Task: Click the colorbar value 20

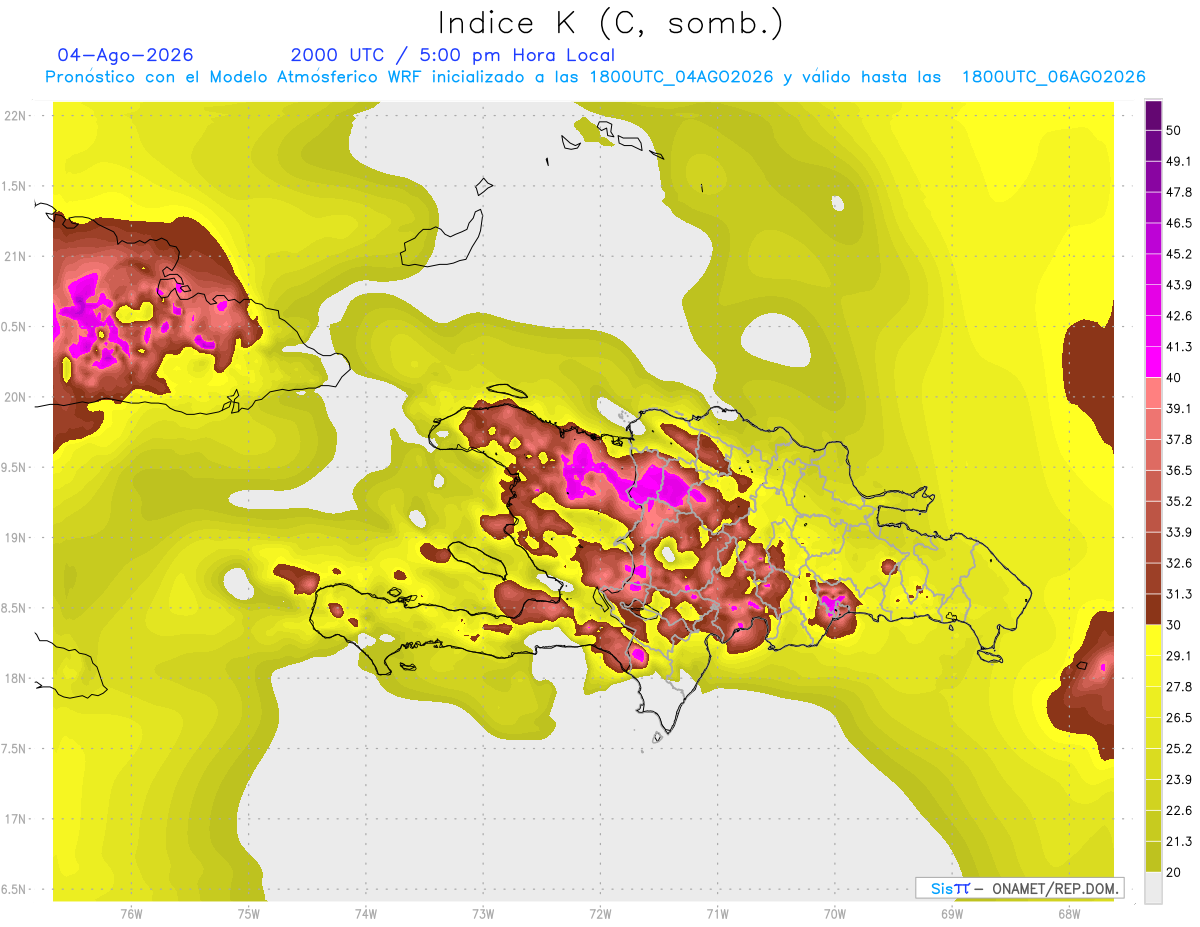Action: (x=1174, y=872)
